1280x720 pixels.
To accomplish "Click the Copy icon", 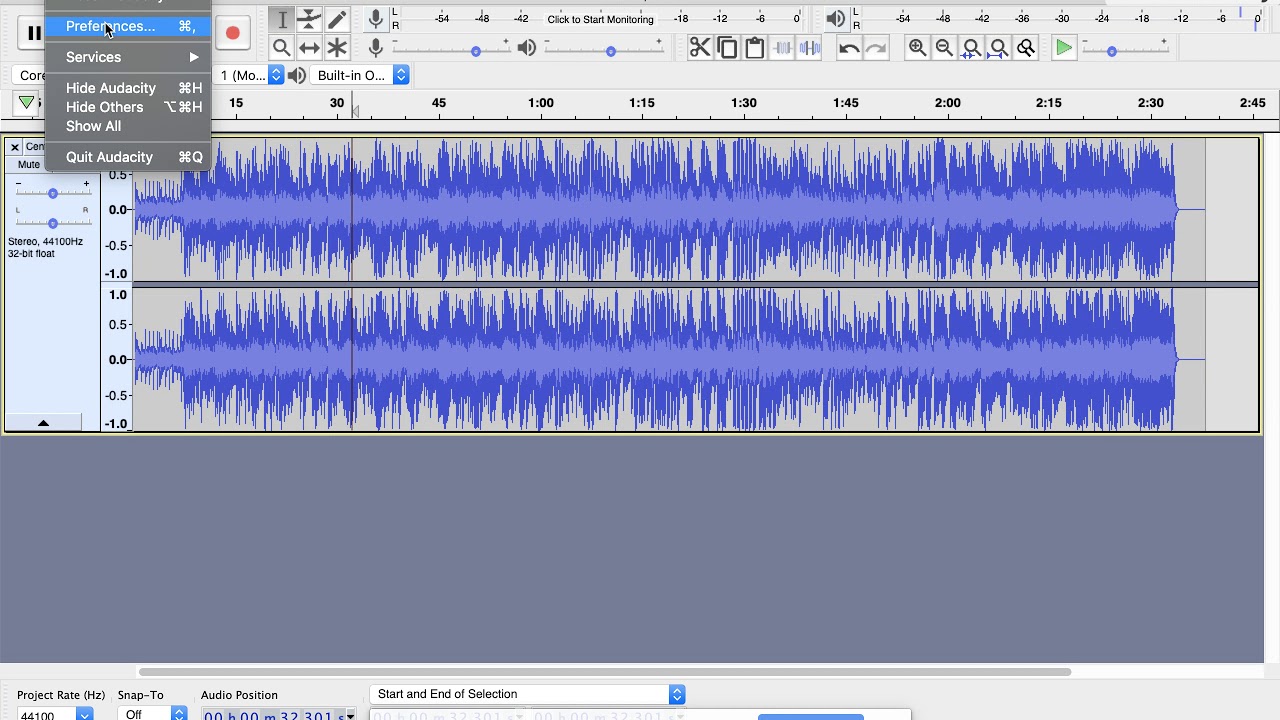I will [x=727, y=47].
